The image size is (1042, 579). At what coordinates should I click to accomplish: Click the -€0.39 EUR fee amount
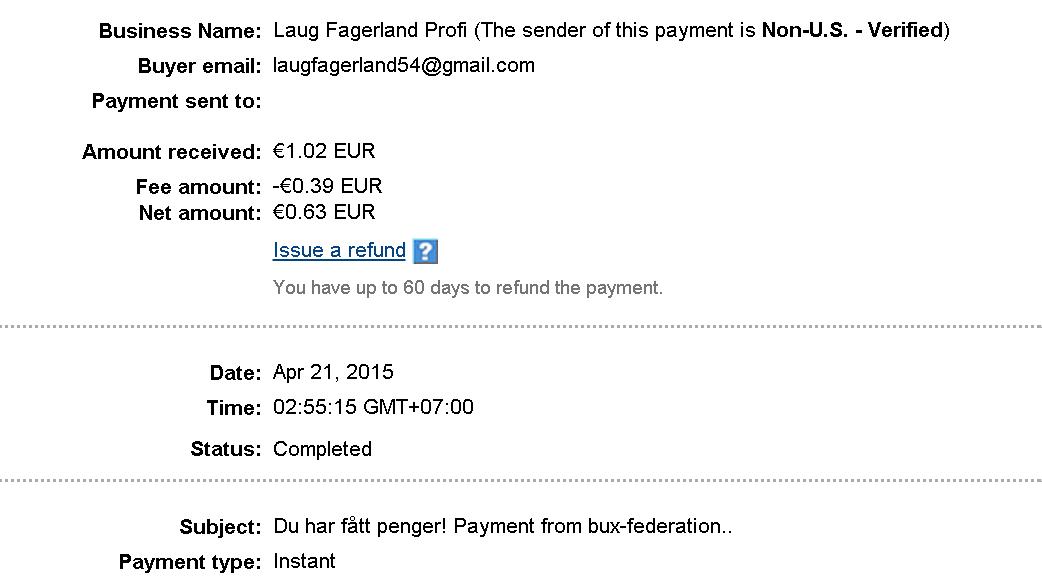(327, 186)
